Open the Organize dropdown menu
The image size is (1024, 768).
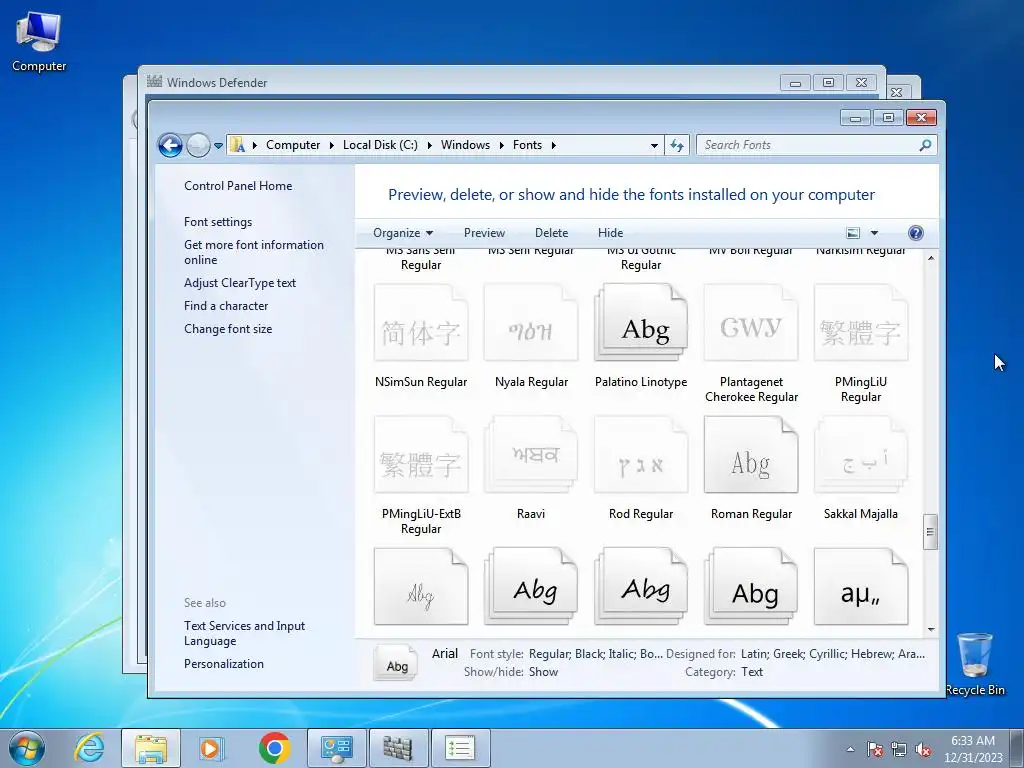[403, 233]
